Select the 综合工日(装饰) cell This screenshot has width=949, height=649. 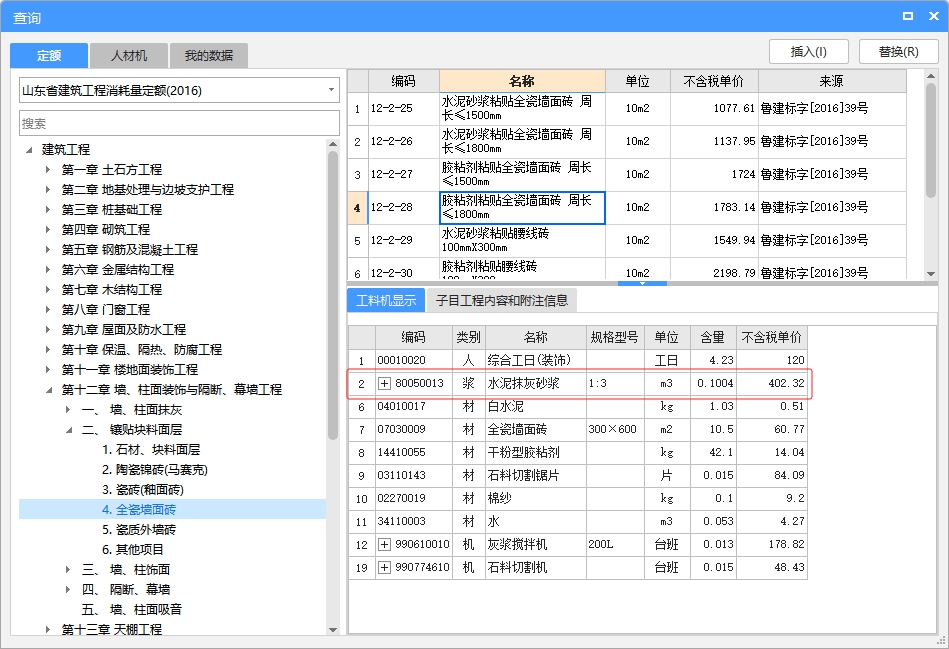536,360
